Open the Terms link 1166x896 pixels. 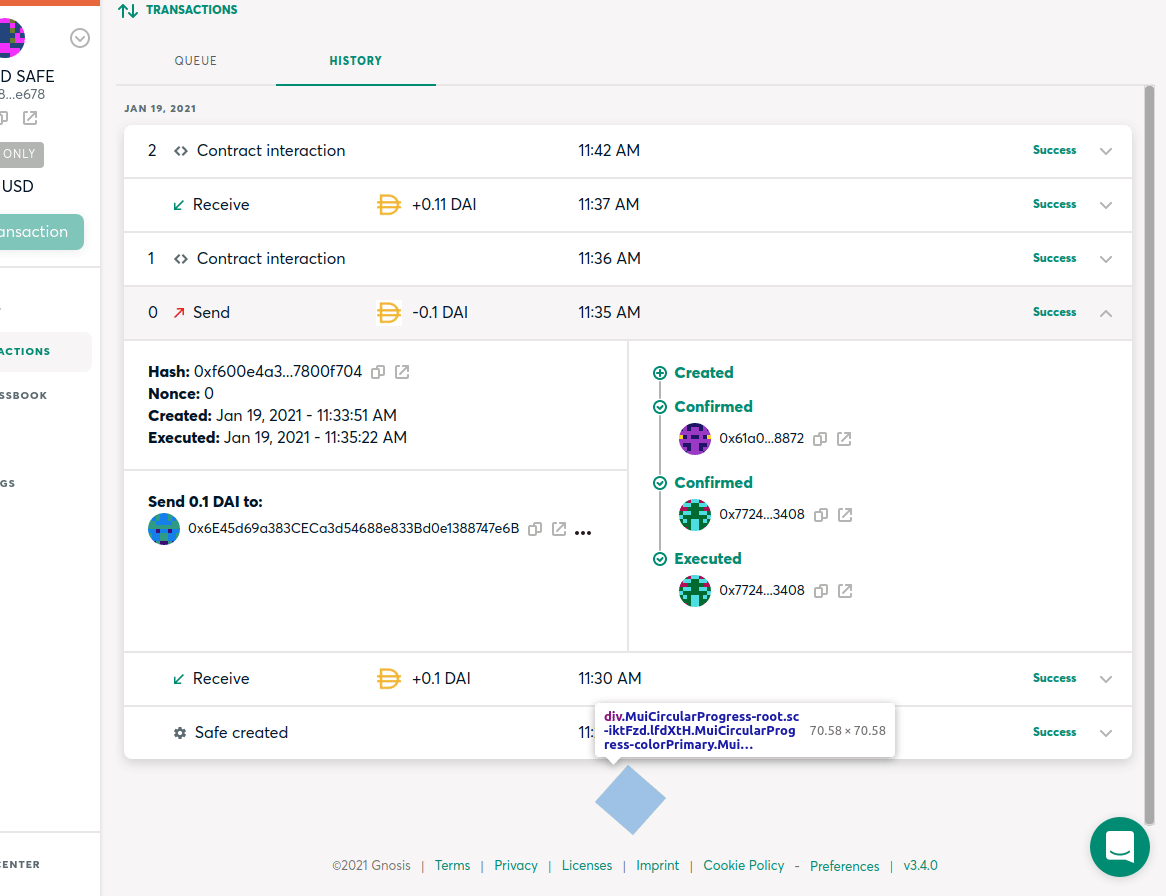point(452,866)
